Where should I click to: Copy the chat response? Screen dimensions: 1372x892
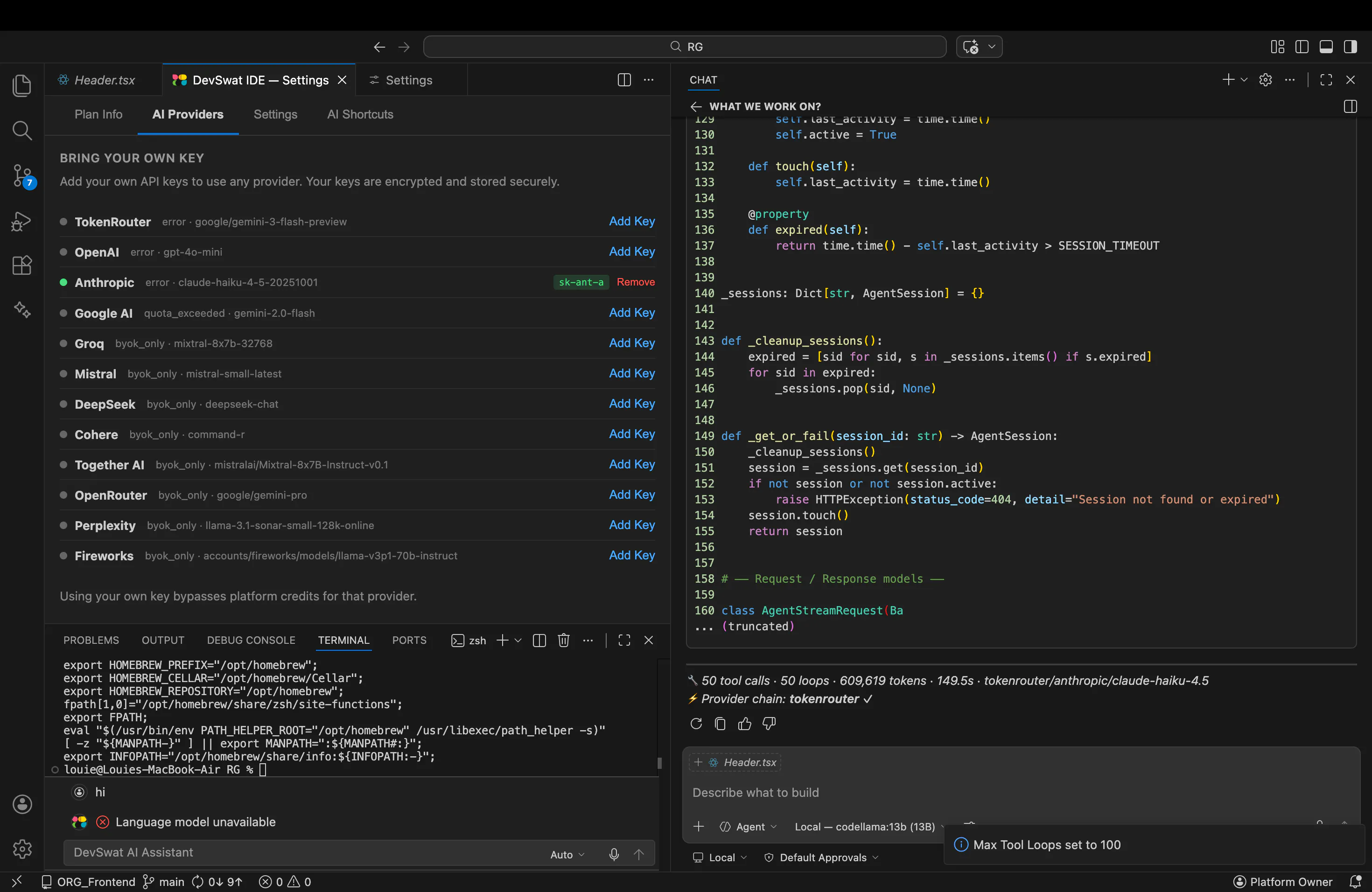[x=720, y=724]
